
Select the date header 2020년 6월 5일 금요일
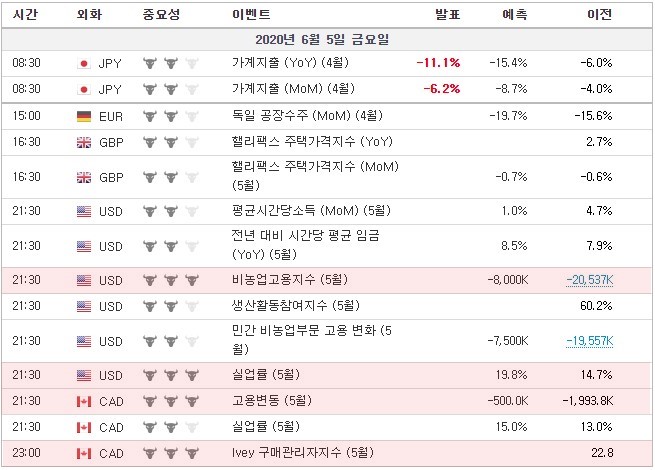[x=322, y=40]
